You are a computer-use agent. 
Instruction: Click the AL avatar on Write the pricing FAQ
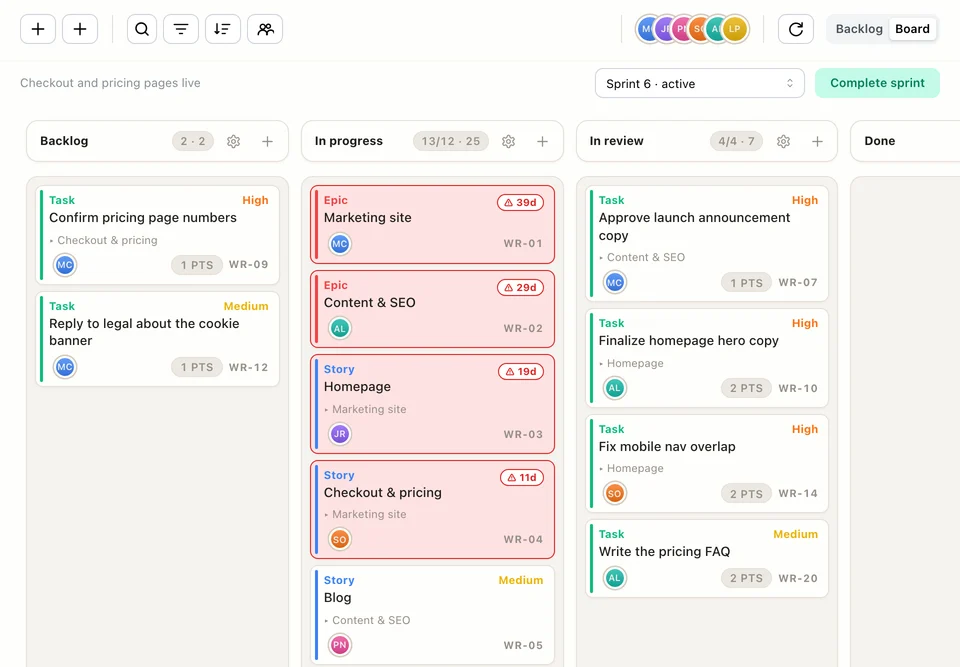click(x=615, y=578)
